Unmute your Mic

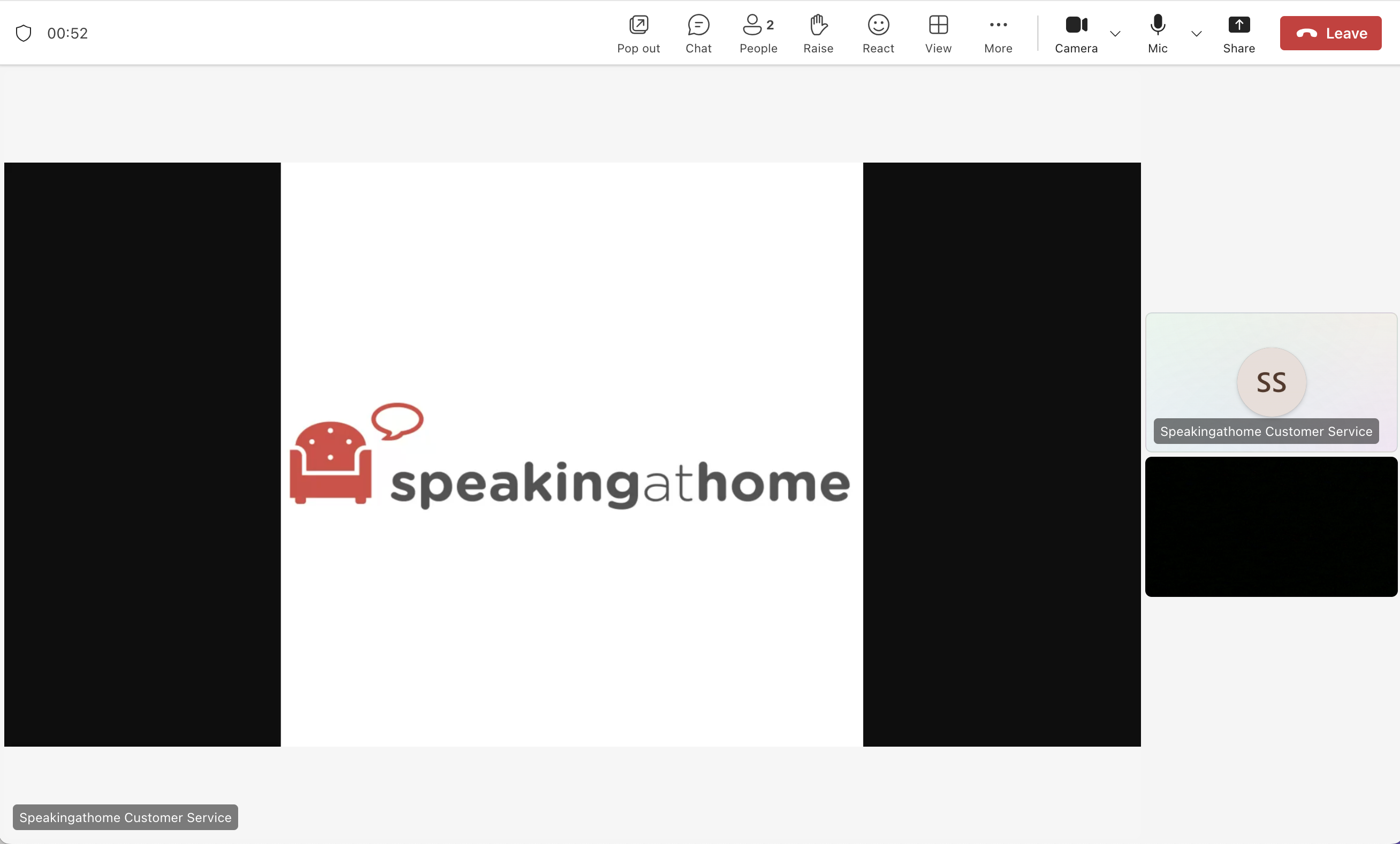point(1157,33)
